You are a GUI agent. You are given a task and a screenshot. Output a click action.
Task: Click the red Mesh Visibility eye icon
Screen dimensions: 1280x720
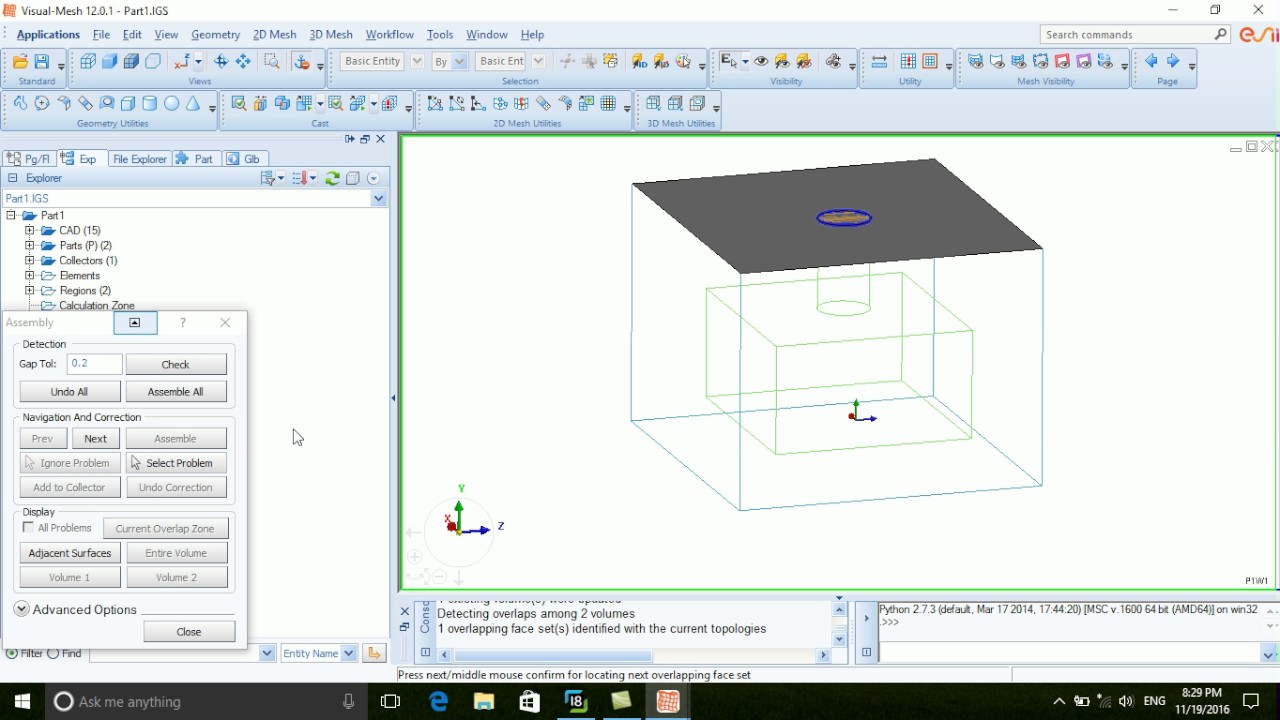coord(1062,62)
